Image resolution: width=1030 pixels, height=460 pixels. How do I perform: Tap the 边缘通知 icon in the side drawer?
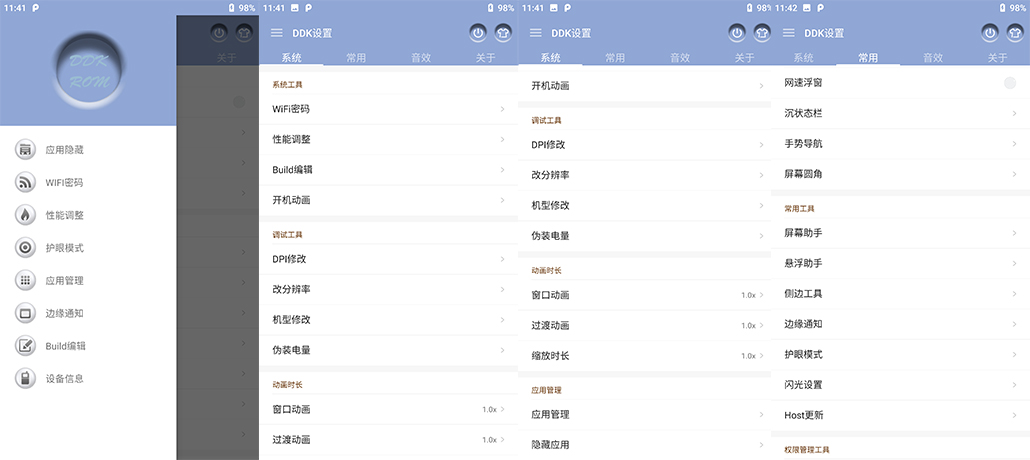(25, 313)
